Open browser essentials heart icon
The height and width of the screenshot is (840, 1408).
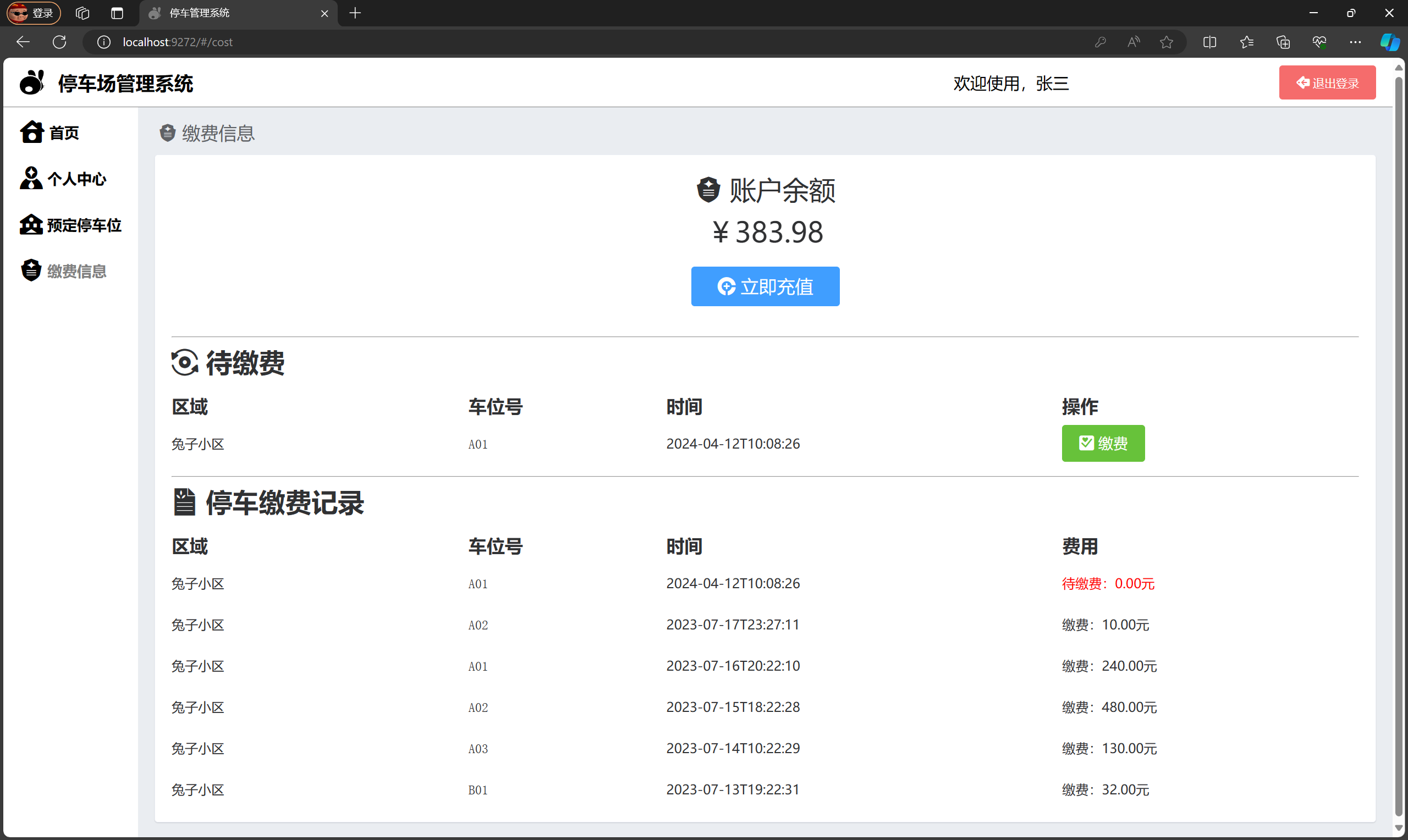click(x=1319, y=42)
